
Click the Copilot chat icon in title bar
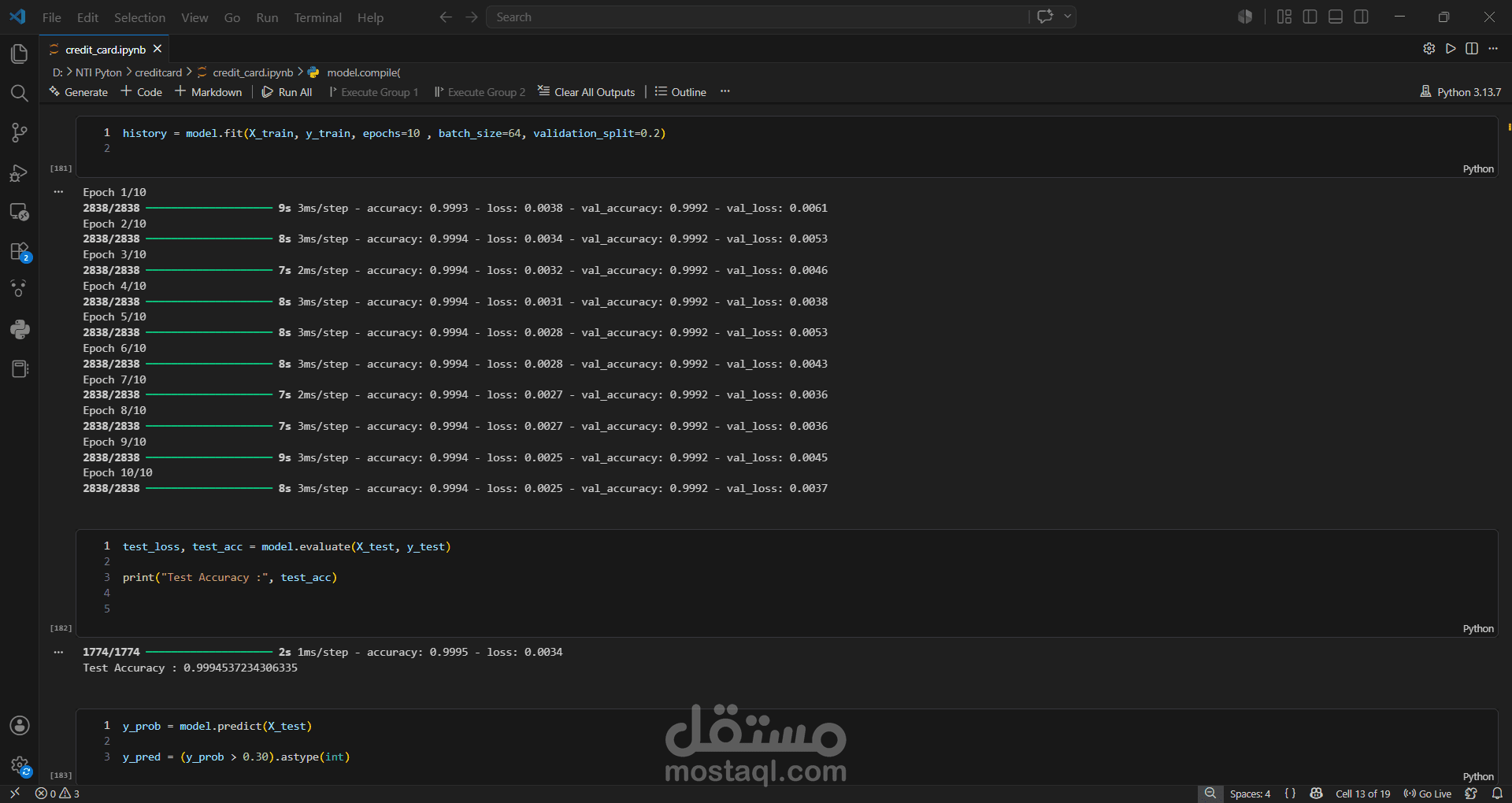tap(1045, 17)
